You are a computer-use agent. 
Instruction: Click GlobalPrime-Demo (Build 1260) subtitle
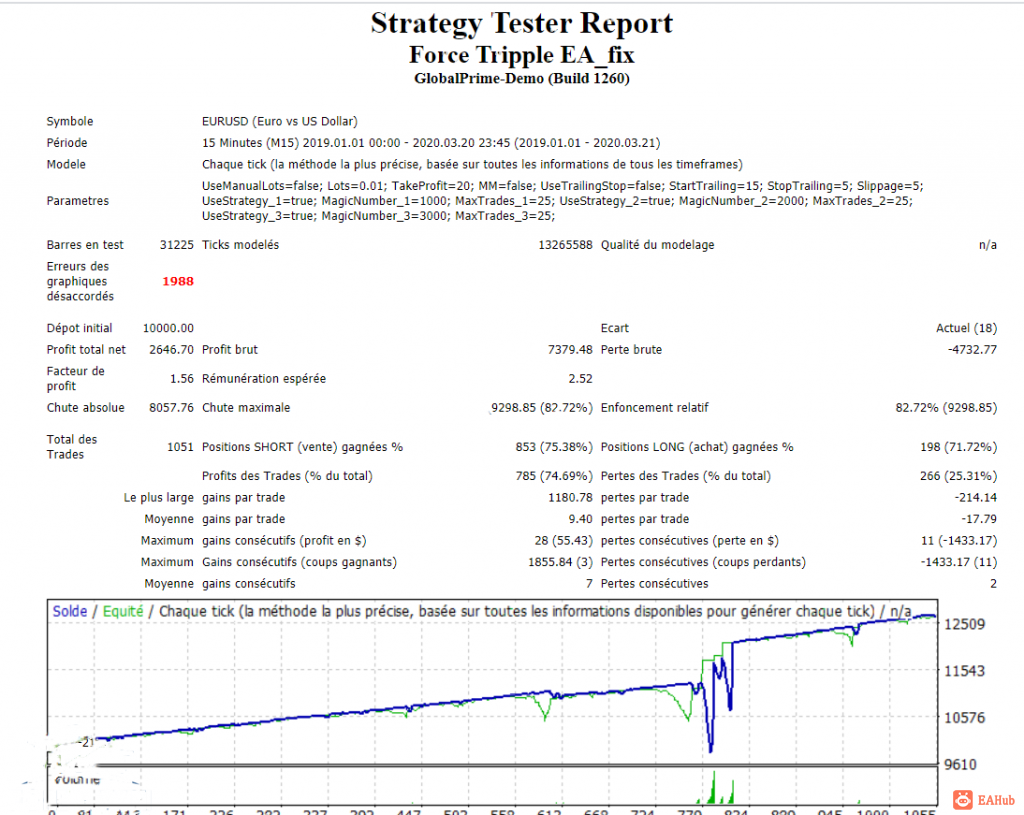click(522, 79)
